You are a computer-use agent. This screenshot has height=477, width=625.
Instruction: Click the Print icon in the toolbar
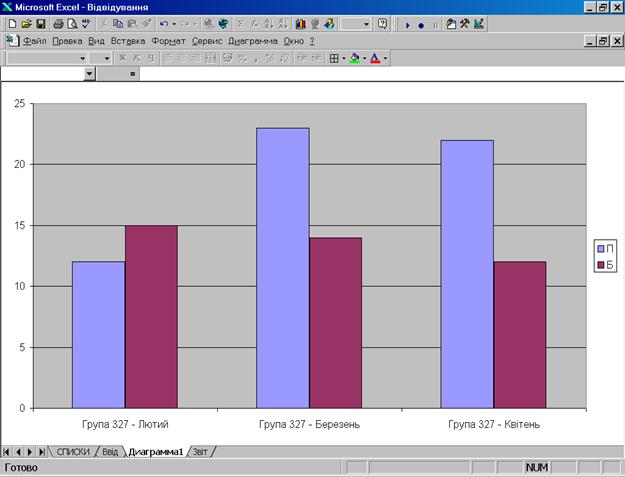click(59, 23)
